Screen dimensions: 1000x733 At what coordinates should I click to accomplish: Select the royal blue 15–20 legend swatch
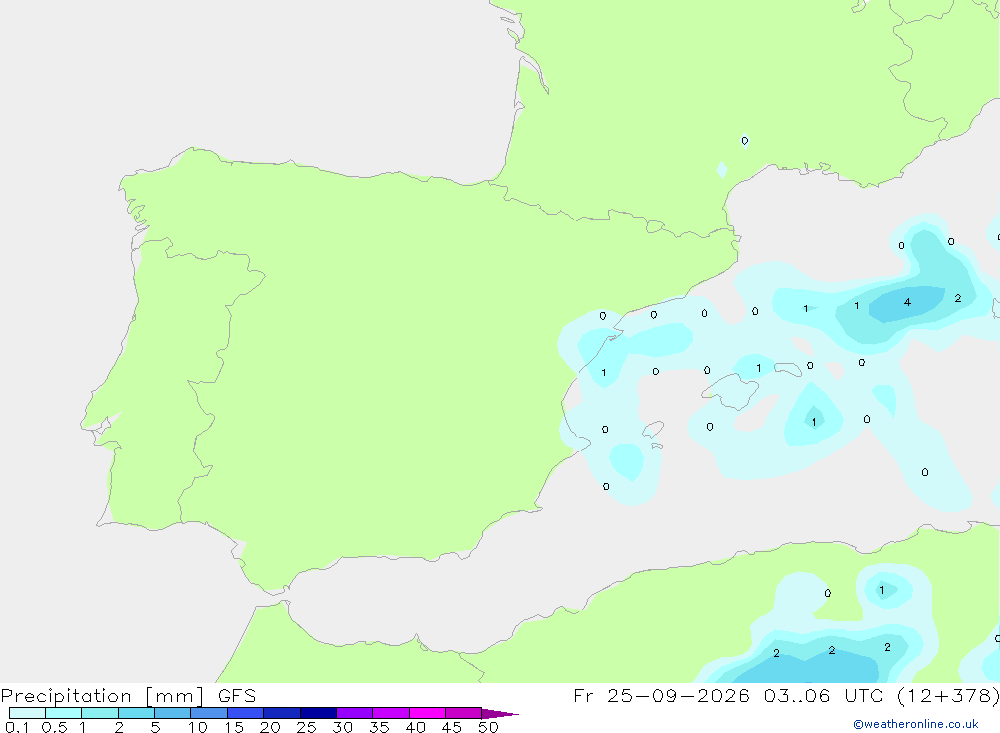click(x=246, y=713)
